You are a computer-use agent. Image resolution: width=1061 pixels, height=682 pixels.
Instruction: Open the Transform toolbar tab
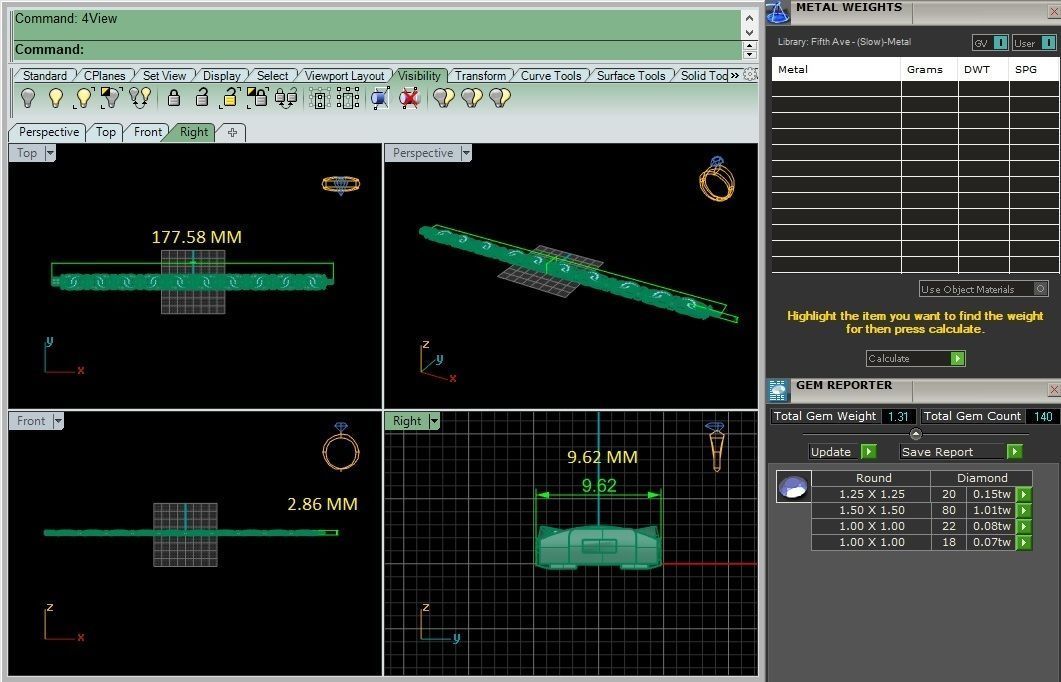coord(480,76)
